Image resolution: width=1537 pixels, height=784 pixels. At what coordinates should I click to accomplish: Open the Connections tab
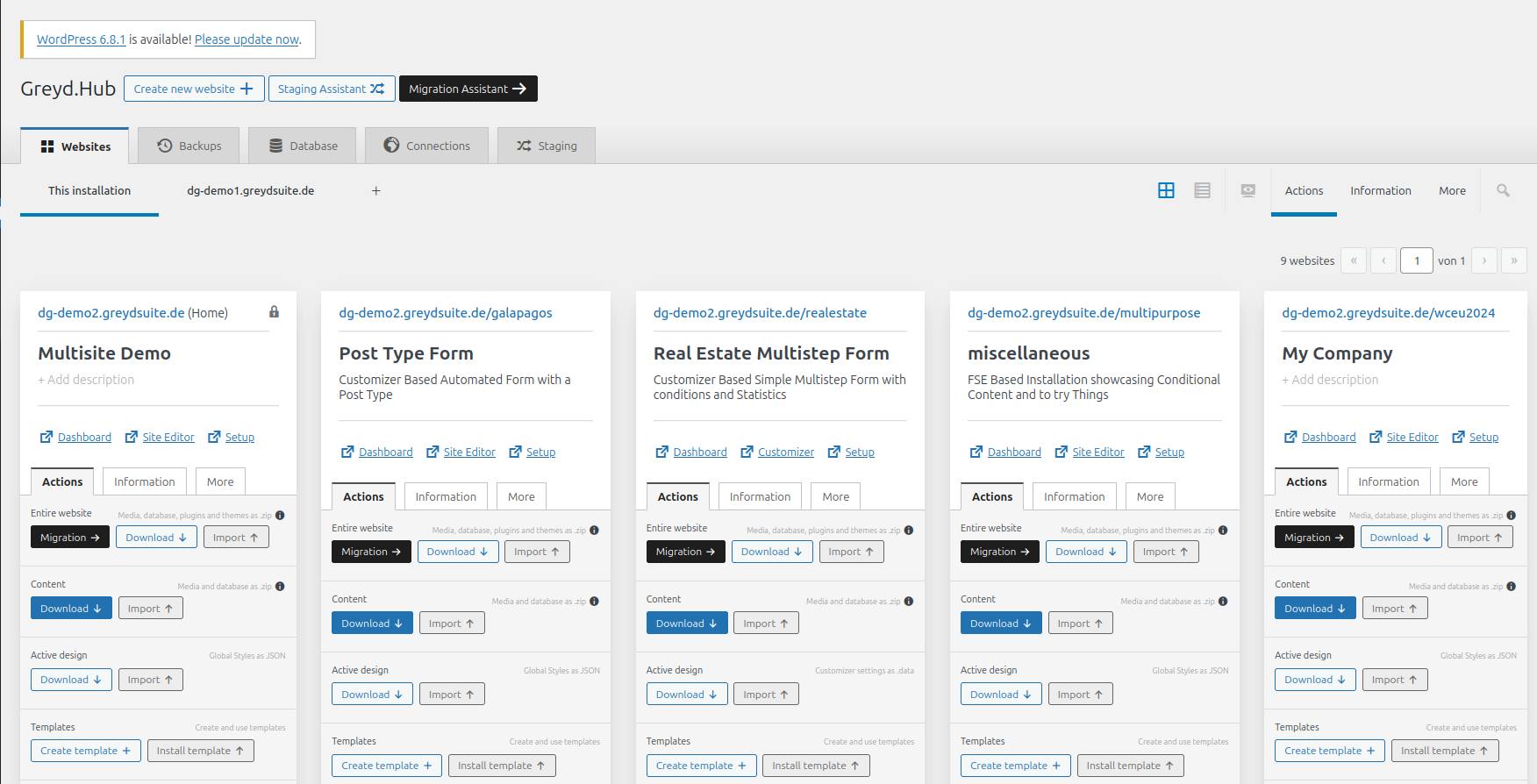tap(426, 146)
